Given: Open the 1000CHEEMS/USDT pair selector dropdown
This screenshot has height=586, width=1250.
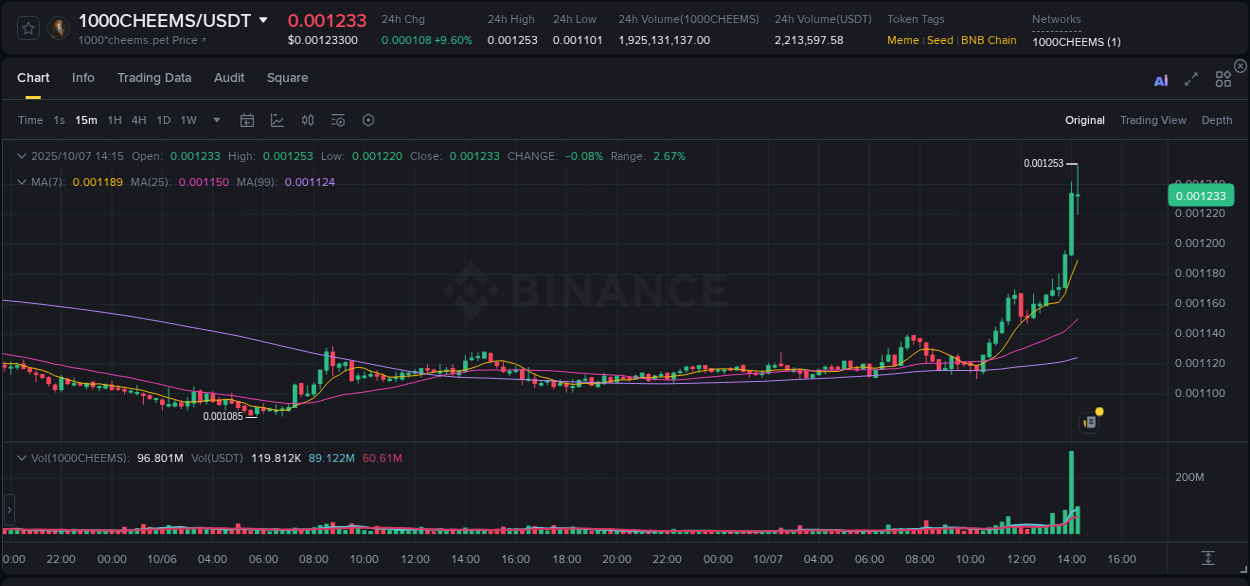Looking at the screenshot, I should [262, 19].
